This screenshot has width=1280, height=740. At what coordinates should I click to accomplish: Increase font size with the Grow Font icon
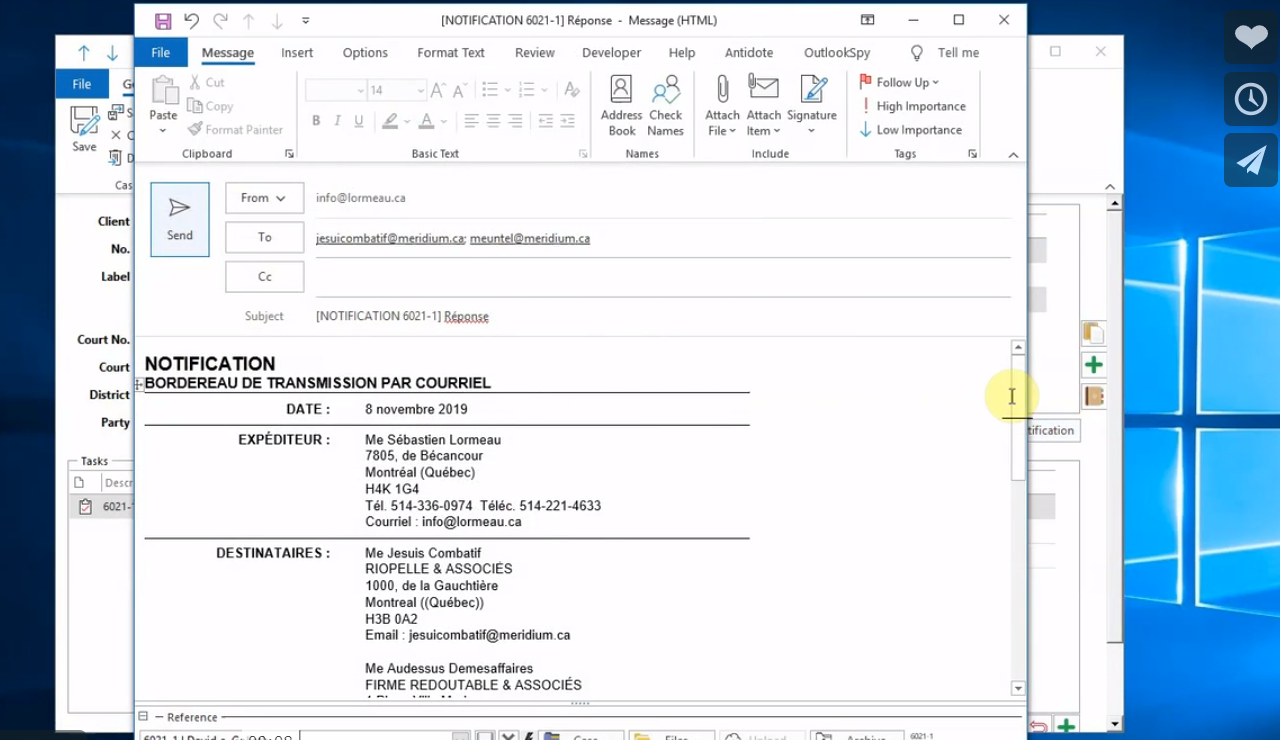438,90
